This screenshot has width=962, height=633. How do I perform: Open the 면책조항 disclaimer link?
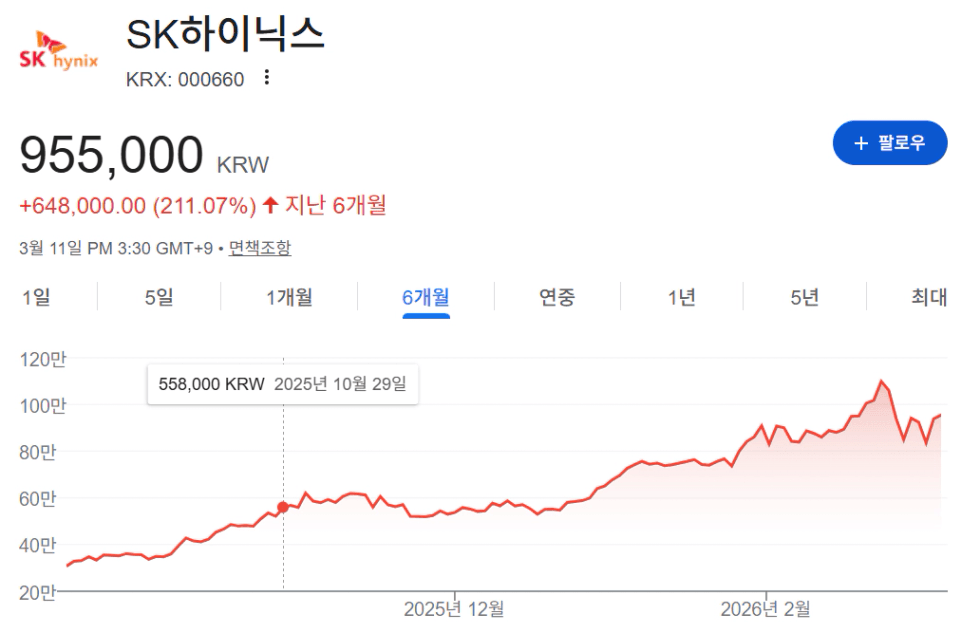(260, 248)
